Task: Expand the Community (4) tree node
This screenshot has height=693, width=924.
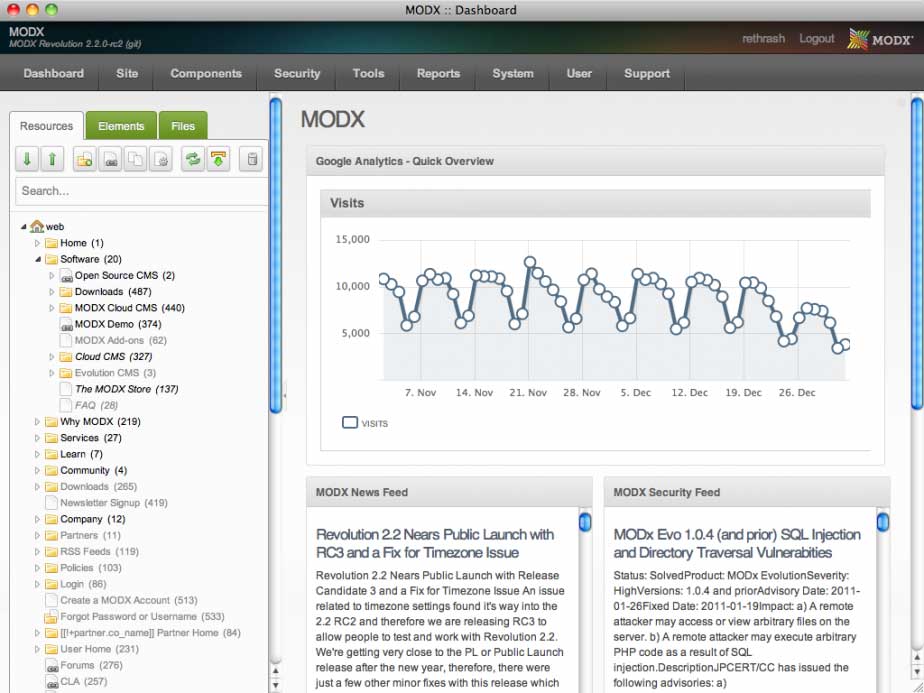Action: pos(37,470)
